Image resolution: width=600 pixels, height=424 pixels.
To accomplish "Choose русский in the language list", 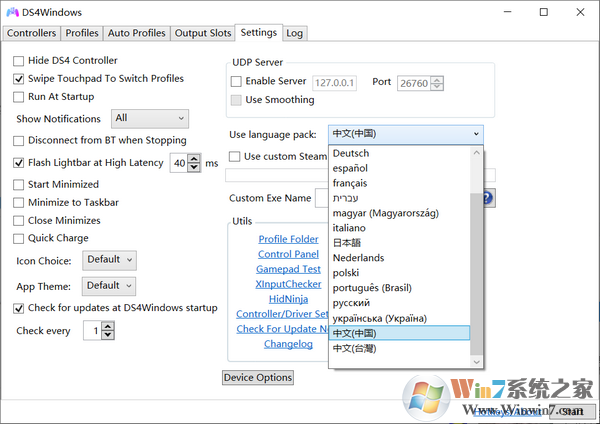I will click(x=352, y=303).
